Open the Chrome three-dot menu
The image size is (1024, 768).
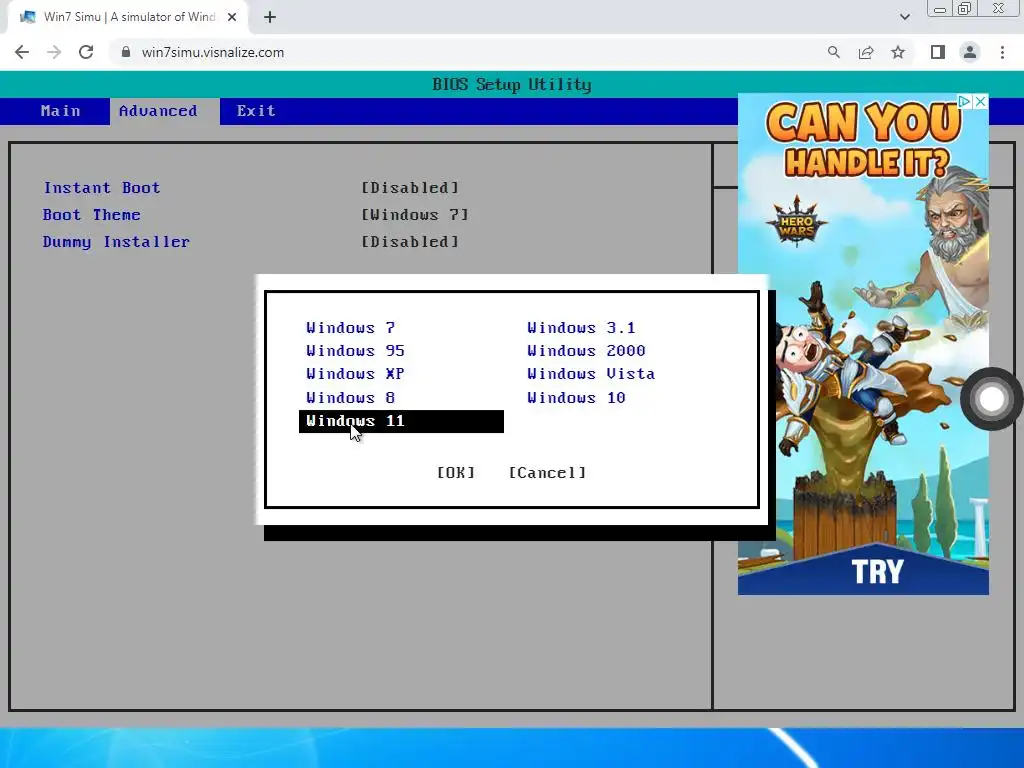tap(1002, 52)
